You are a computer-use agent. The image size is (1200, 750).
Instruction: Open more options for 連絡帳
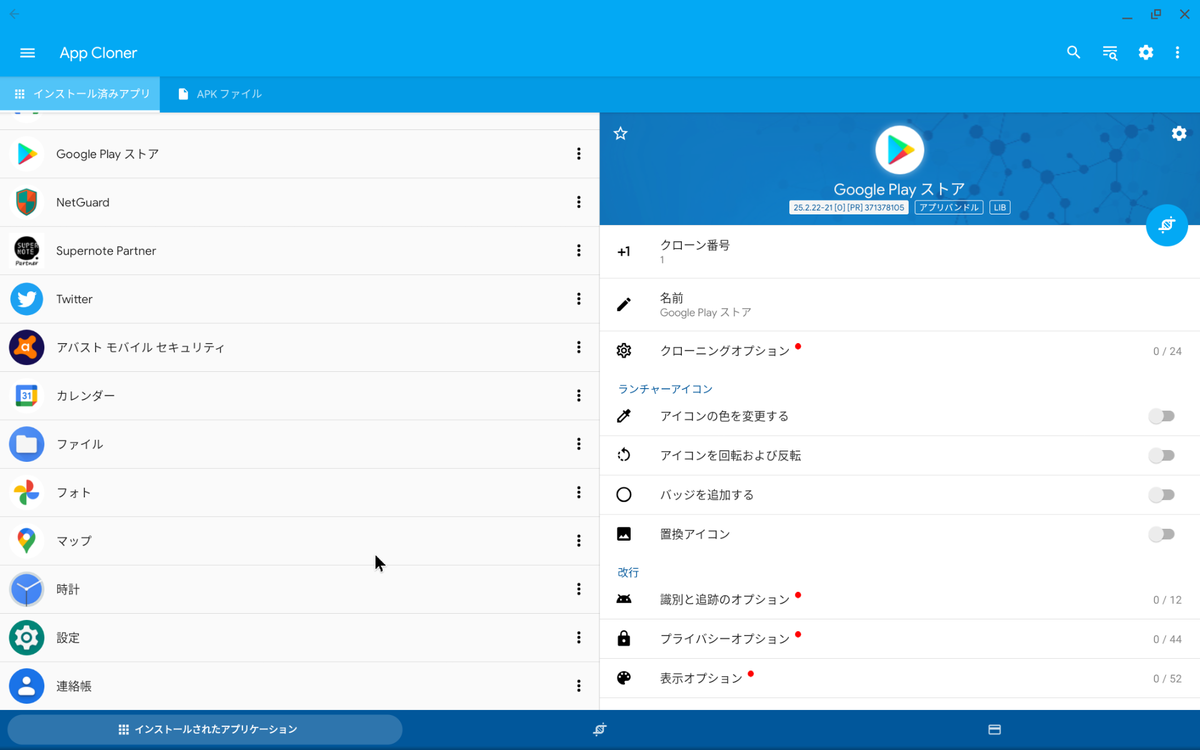pos(578,686)
